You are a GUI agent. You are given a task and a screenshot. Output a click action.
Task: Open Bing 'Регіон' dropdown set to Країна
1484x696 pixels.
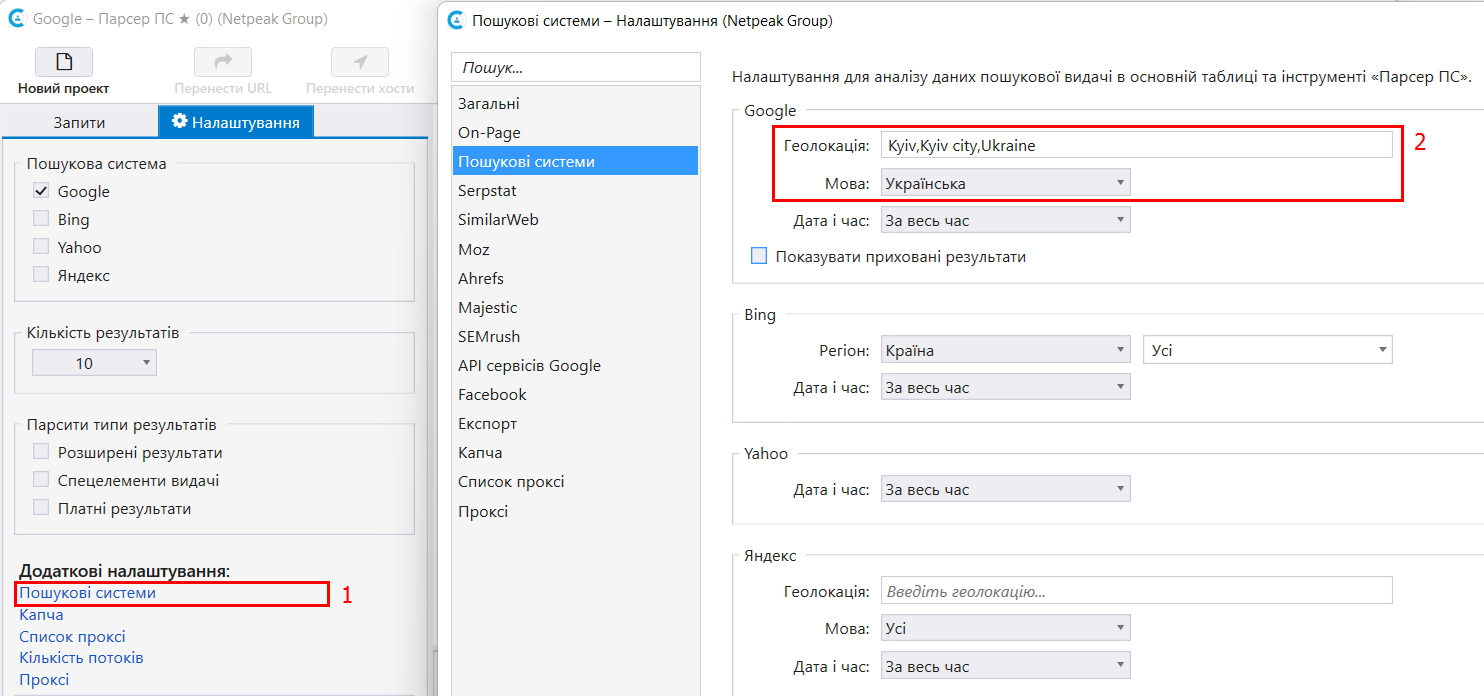tap(1005, 351)
